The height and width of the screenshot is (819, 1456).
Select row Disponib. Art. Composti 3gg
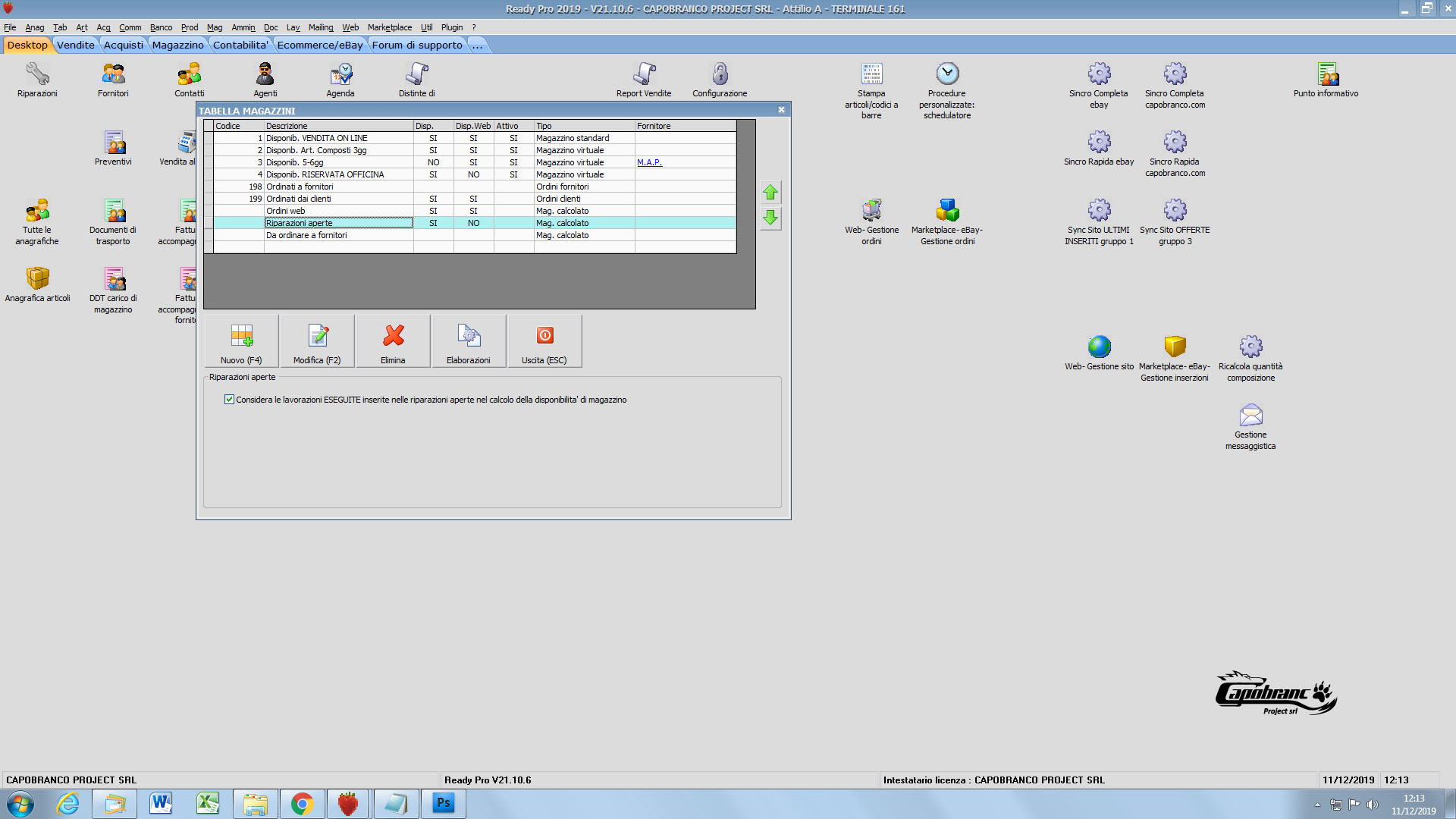475,150
